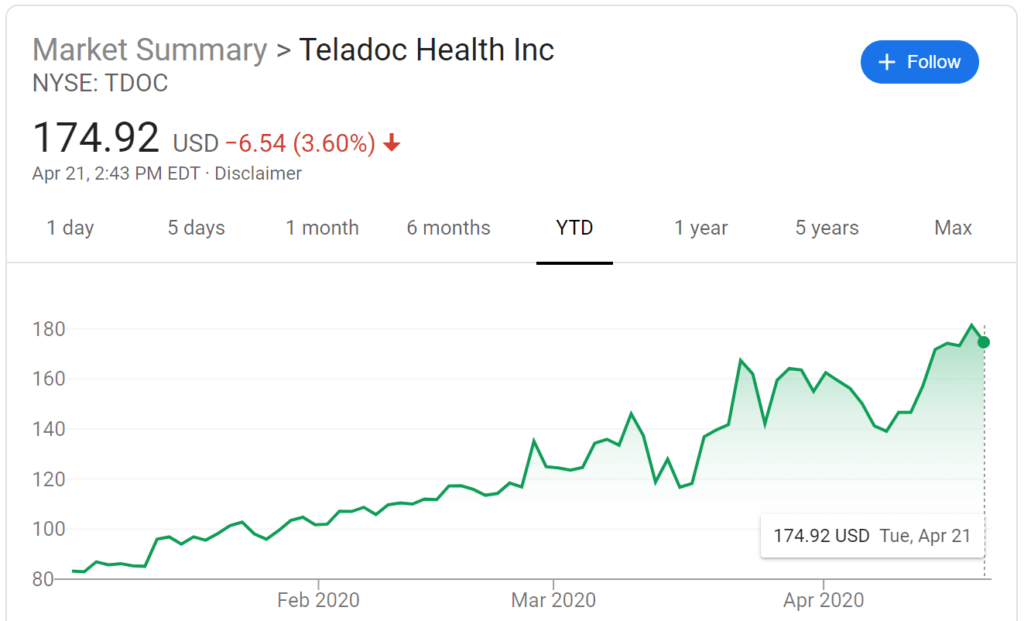The width and height of the screenshot is (1024, 621).
Task: Click the green dot chart marker
Action: [x=984, y=342]
